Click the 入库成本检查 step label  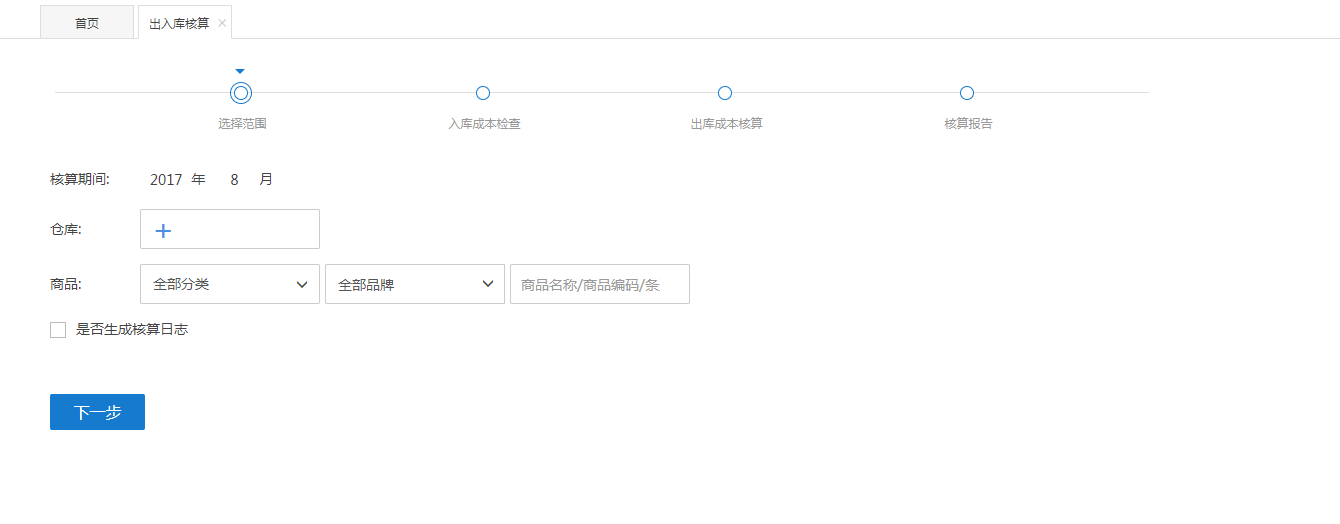484,124
